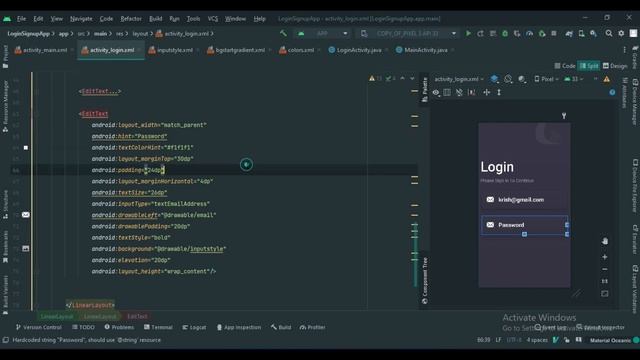Click the Sync Project with Gradle Files icon
The width and height of the screenshot is (640, 360).
569,33
